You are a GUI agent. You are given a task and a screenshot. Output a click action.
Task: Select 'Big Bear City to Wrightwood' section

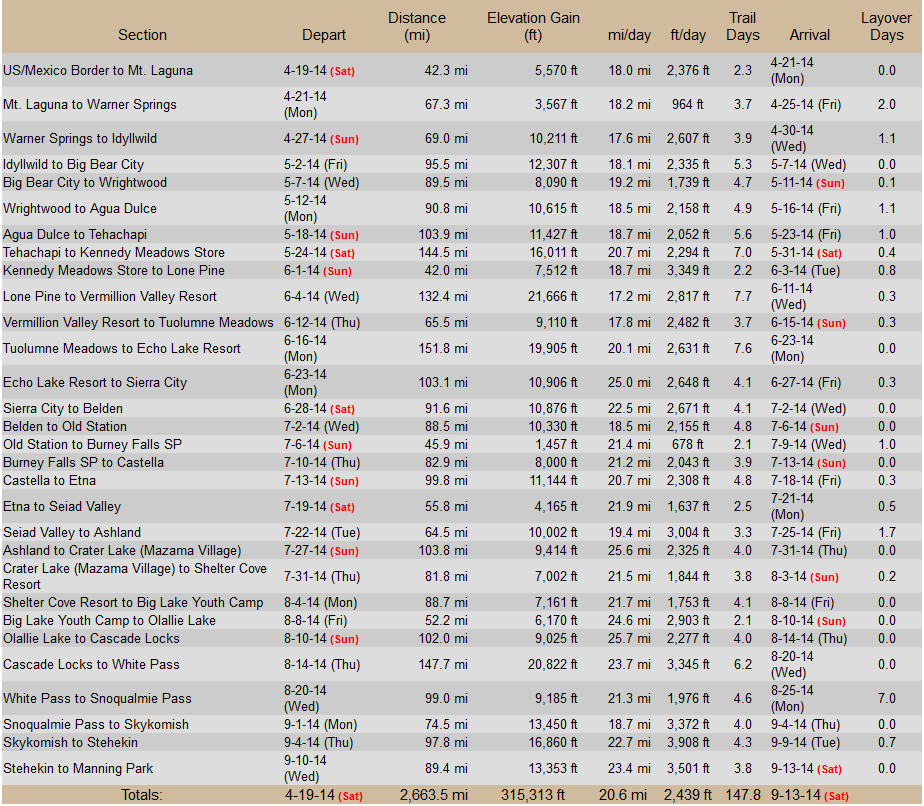point(85,183)
